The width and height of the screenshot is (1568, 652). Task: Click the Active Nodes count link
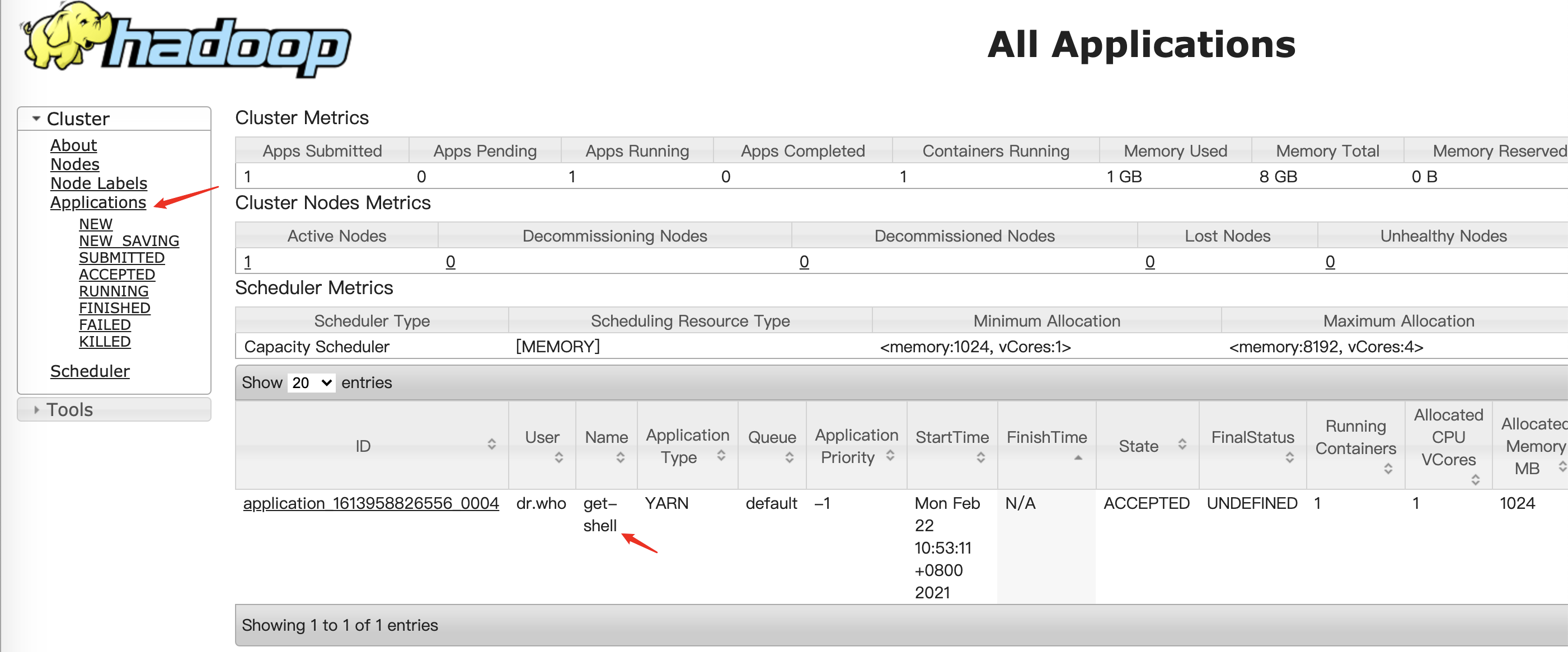(247, 262)
